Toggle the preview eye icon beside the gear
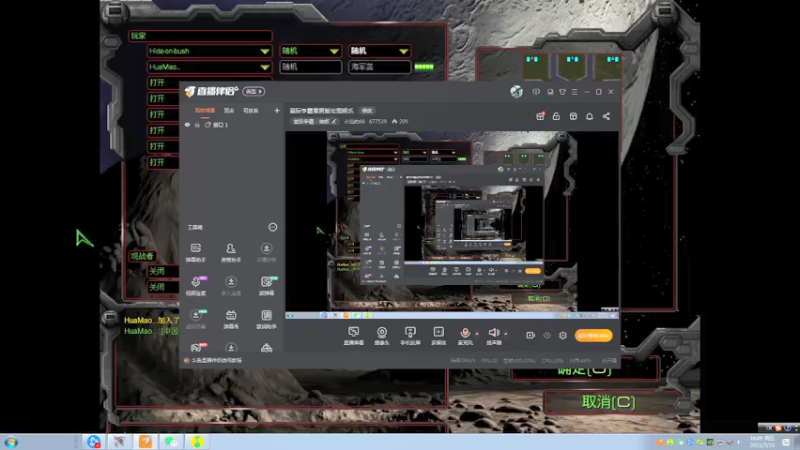 [x=547, y=335]
